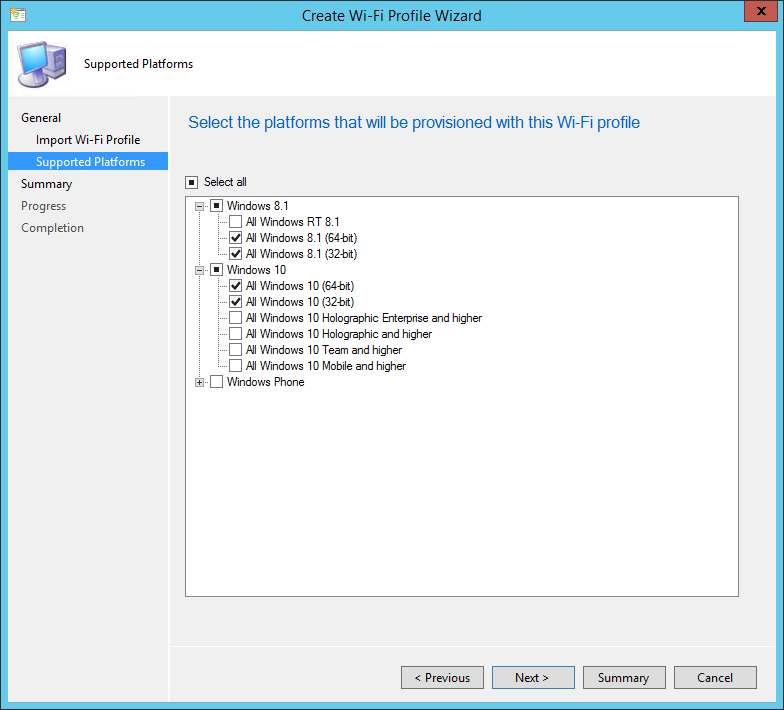
Task: Uncheck All Windows 10 (32-bit)
Action: (236, 302)
